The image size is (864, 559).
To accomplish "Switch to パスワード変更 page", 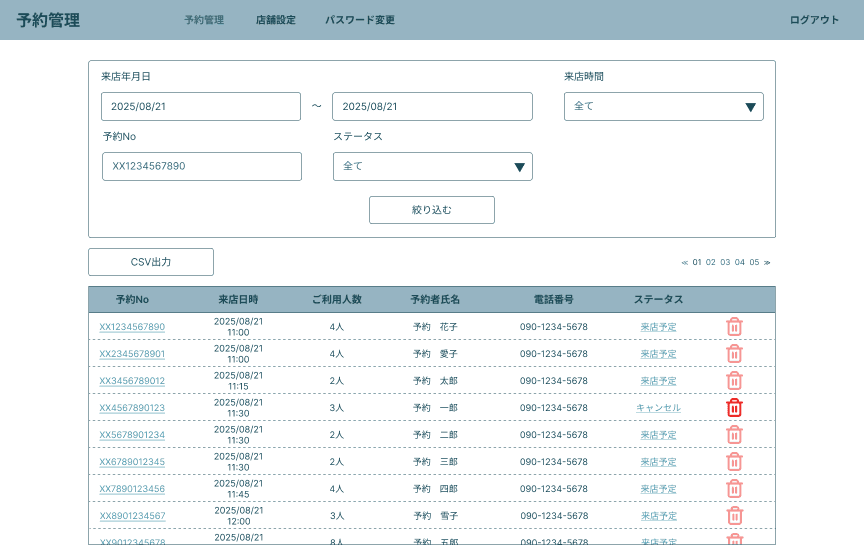I will pyautogui.click(x=360, y=20).
